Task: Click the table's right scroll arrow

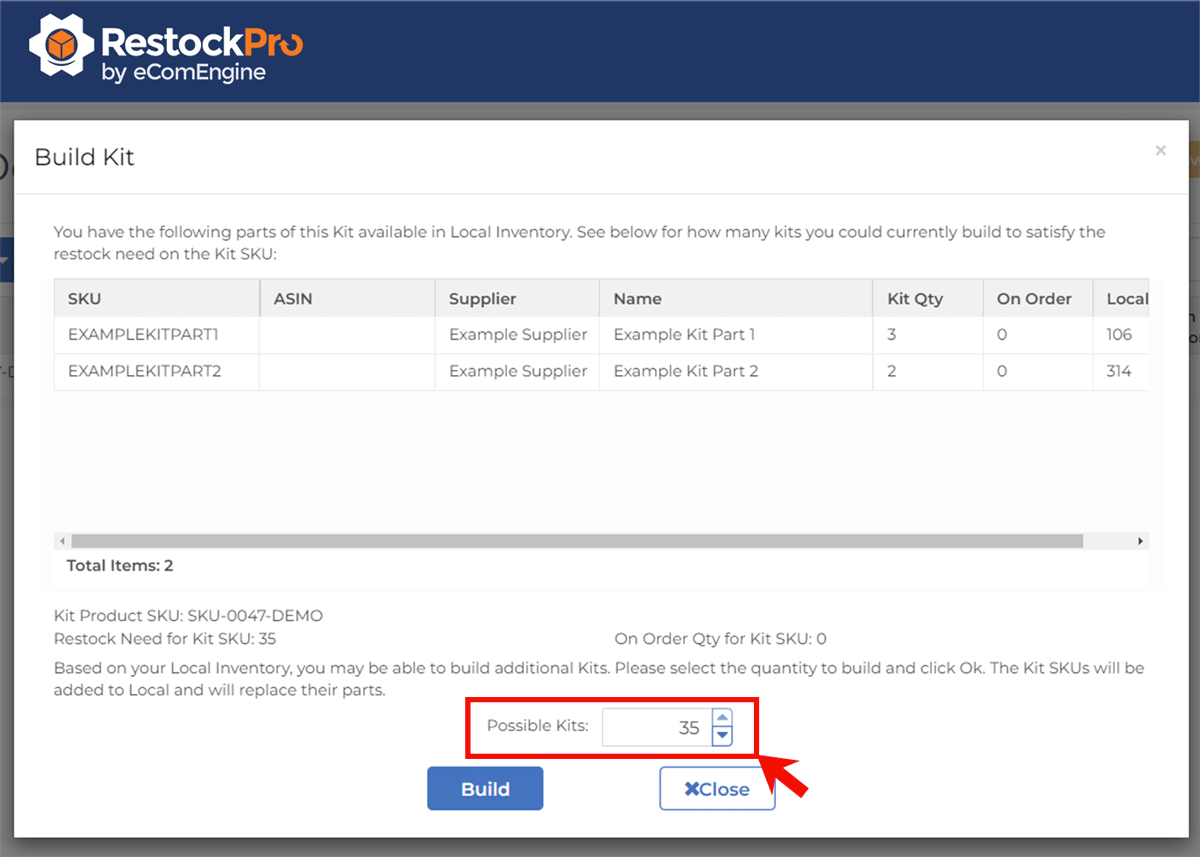Action: [x=1140, y=541]
